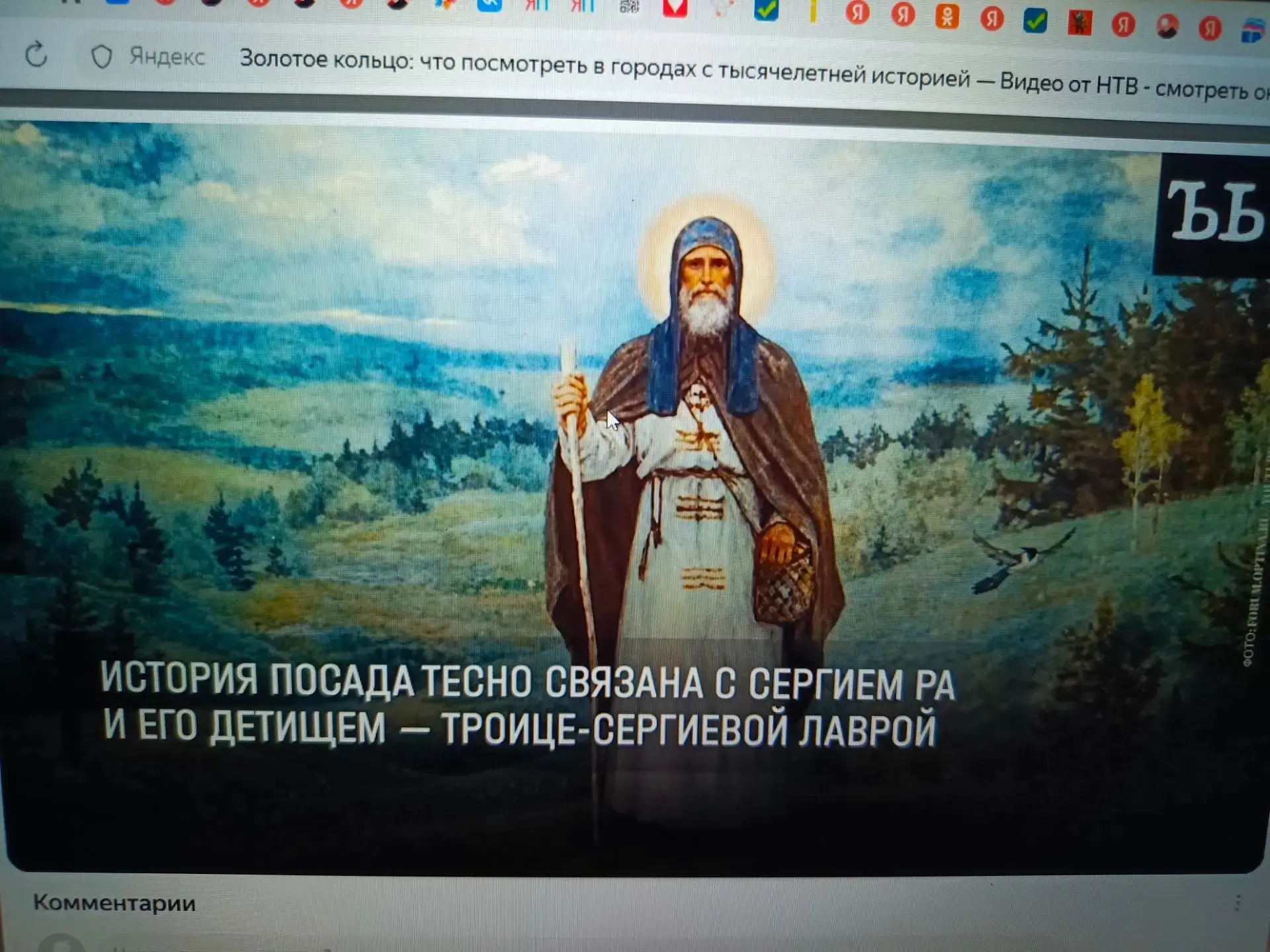Reload the page with the refresh arrow

click(x=36, y=54)
